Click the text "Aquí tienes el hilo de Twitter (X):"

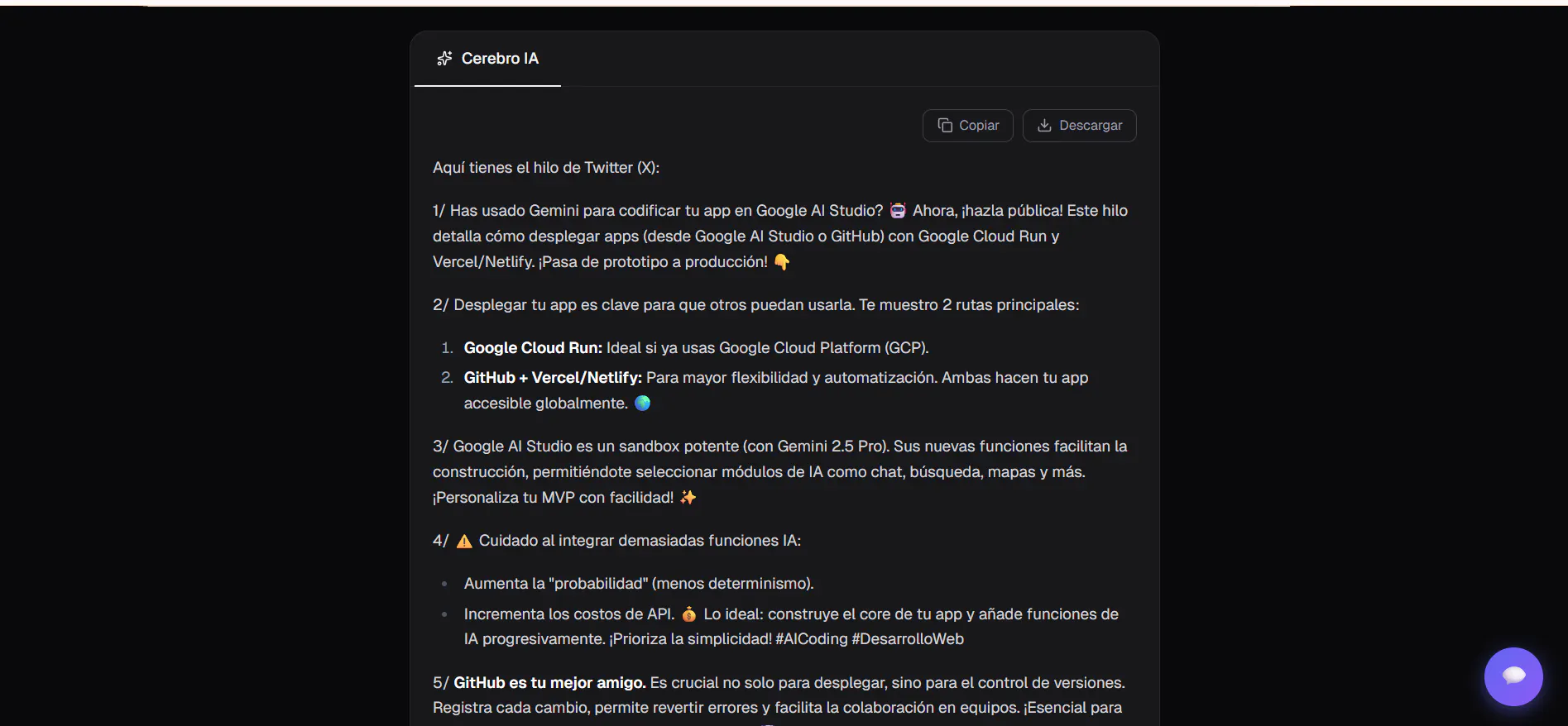point(546,168)
